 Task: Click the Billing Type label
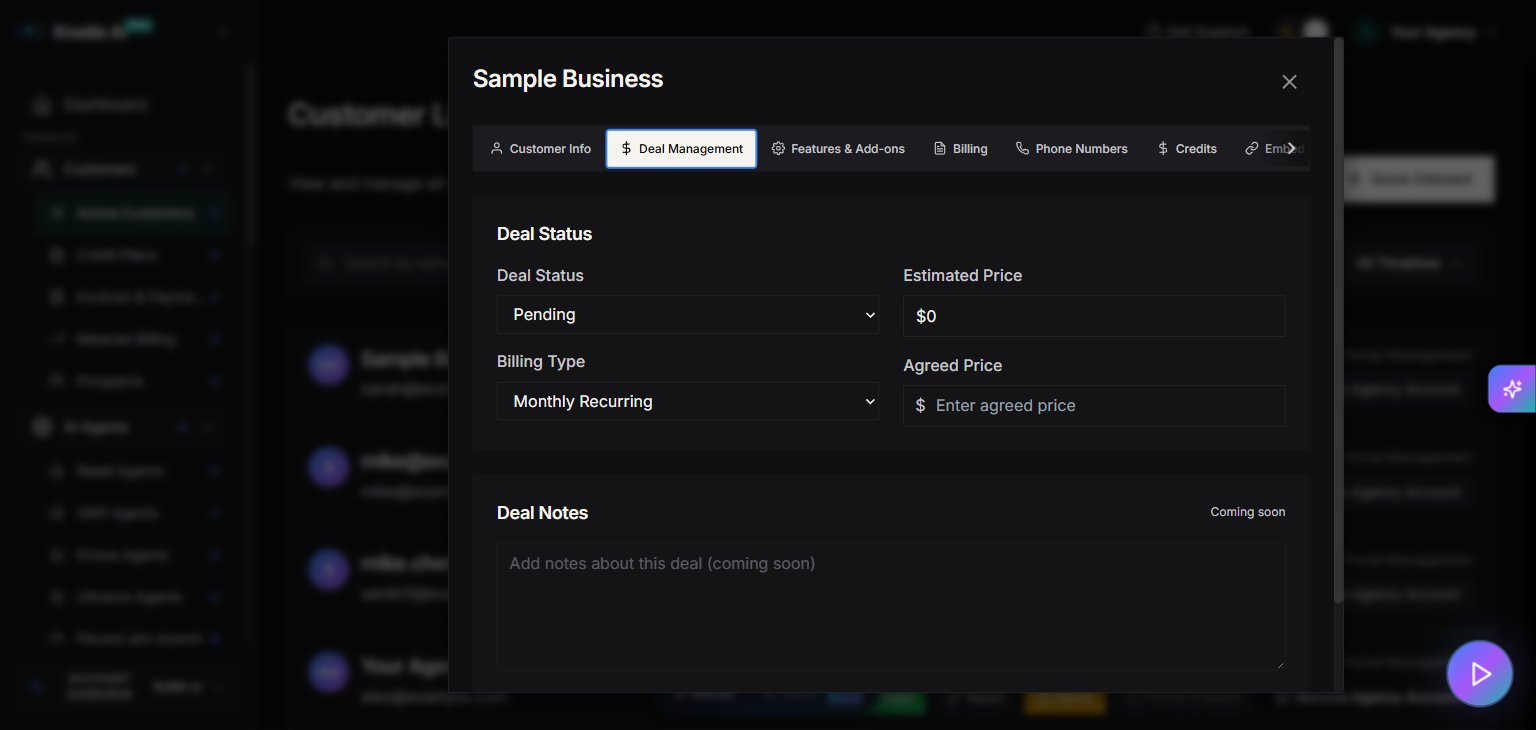tap(541, 361)
